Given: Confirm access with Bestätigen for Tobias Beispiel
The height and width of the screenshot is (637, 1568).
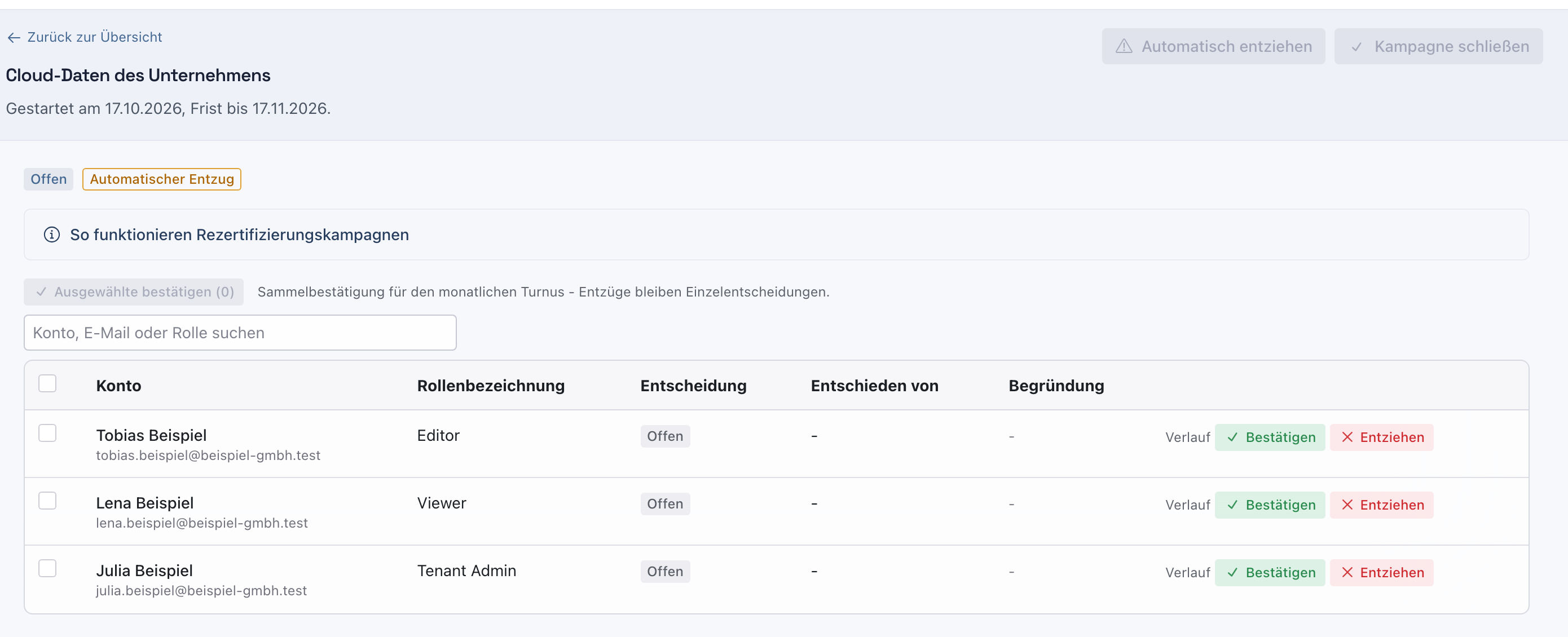Looking at the screenshot, I should [x=1270, y=437].
